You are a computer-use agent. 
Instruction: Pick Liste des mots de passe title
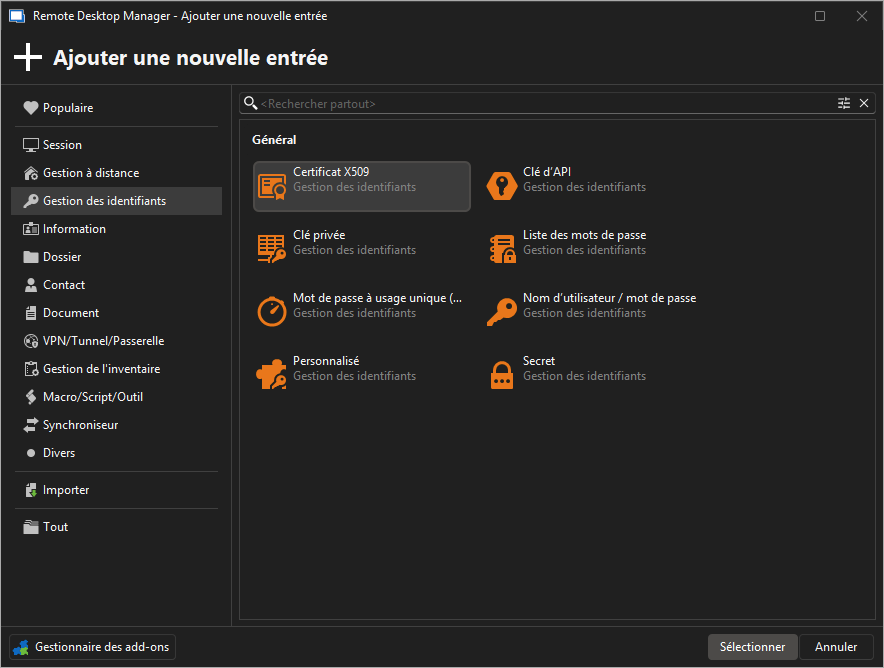[x=585, y=235]
